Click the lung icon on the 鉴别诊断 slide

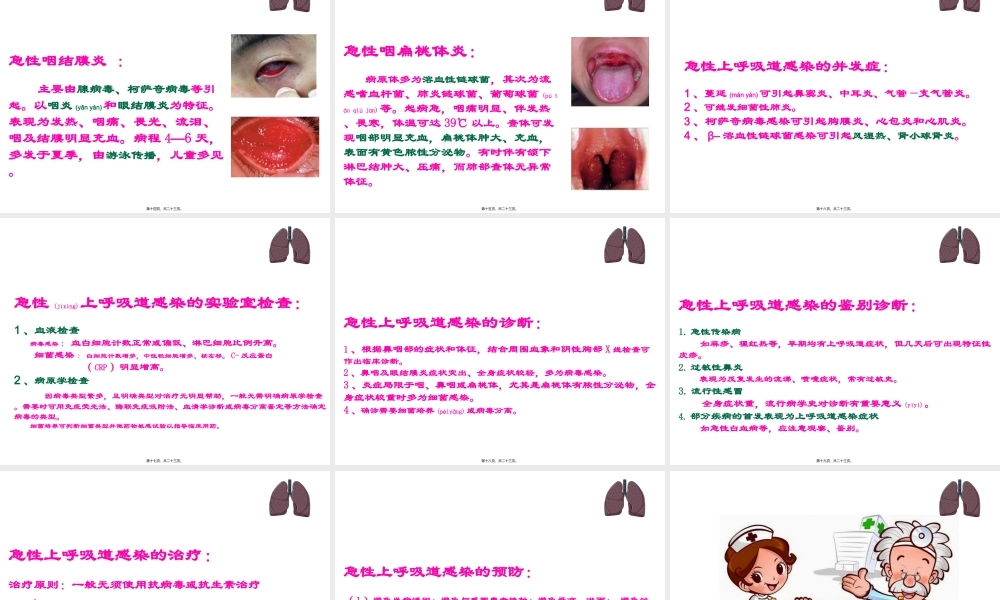959,246
